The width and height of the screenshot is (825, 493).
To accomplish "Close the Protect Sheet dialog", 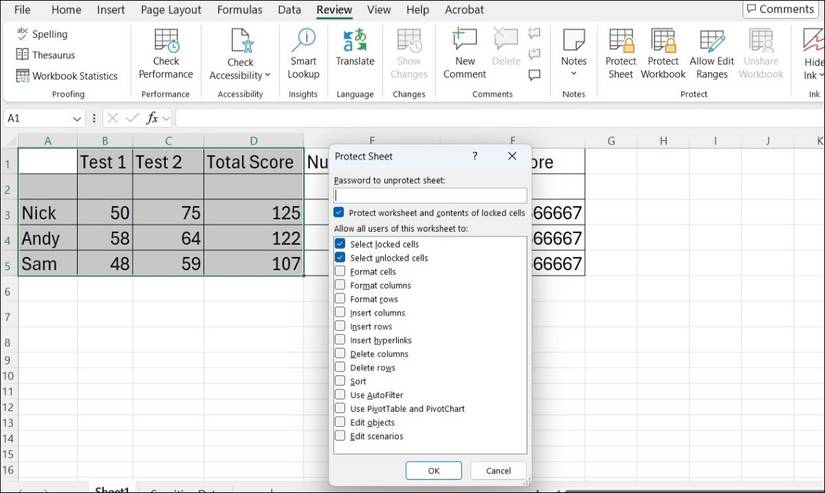I will pos(512,156).
